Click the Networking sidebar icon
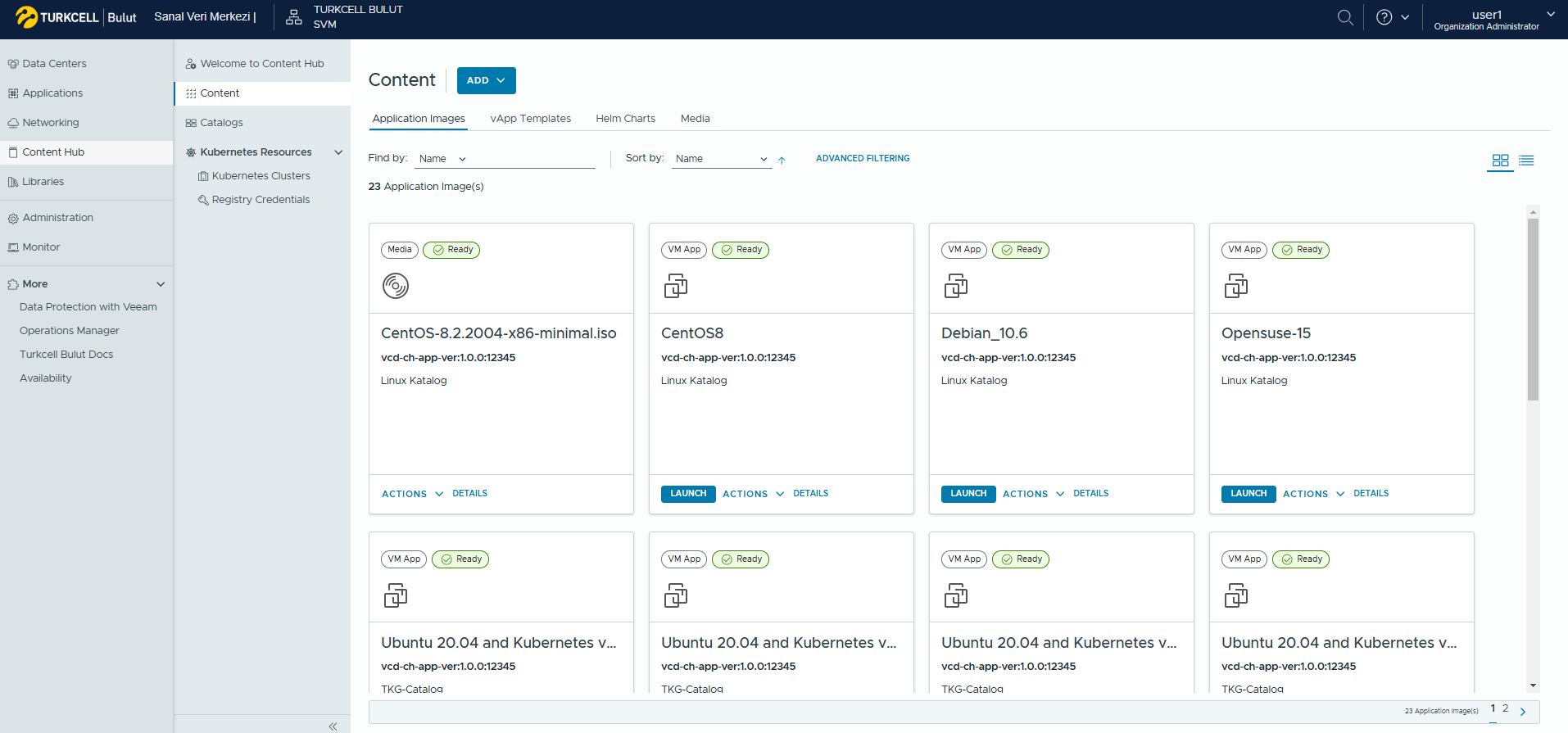 coord(13,123)
